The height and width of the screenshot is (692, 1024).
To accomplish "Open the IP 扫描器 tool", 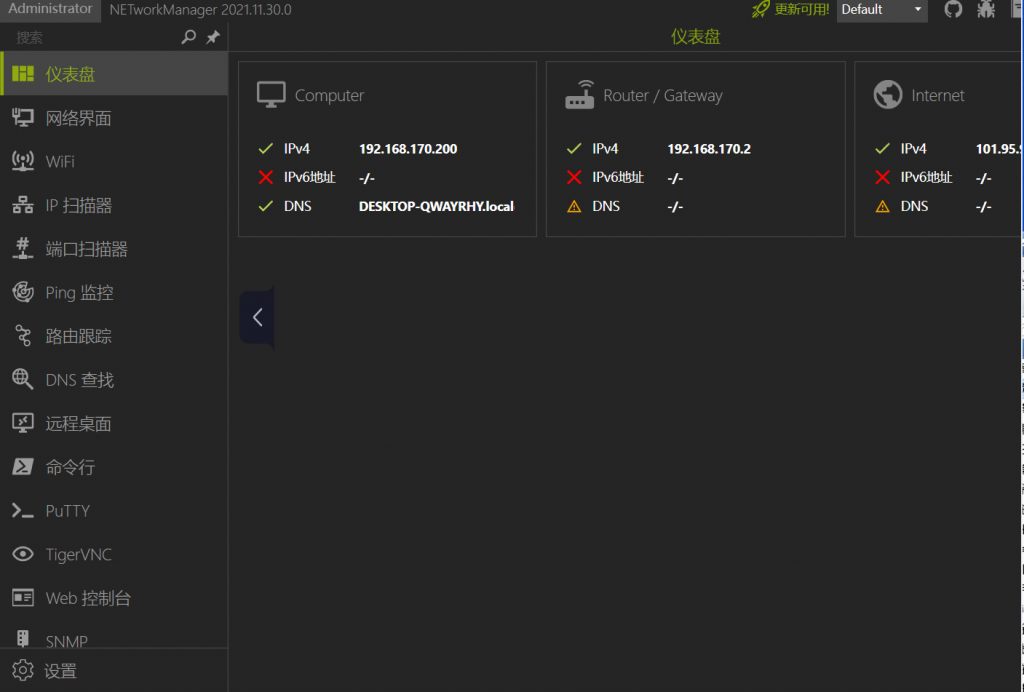I will pyautogui.click(x=80, y=205).
